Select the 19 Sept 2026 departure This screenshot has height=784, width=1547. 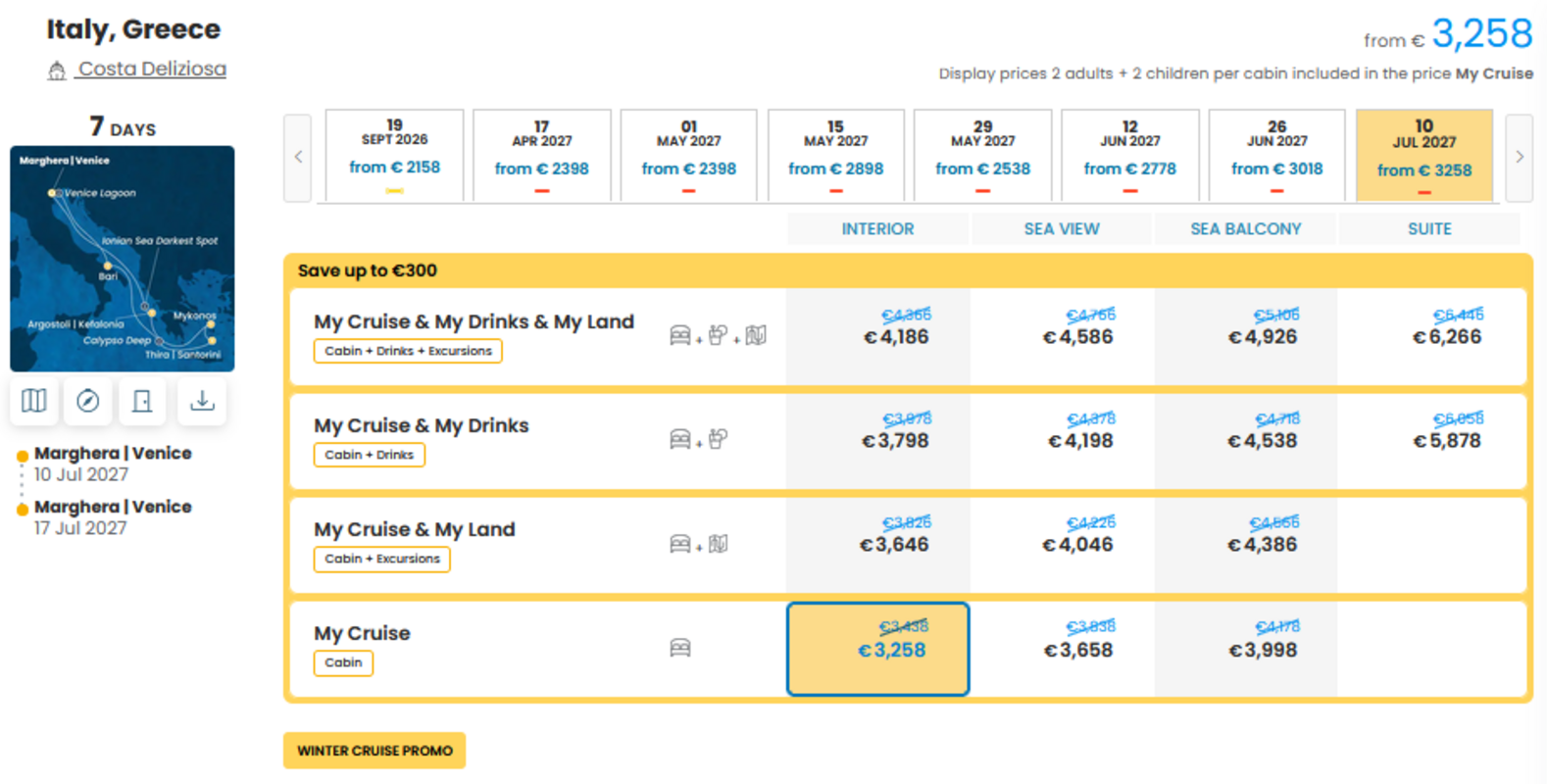[394, 156]
